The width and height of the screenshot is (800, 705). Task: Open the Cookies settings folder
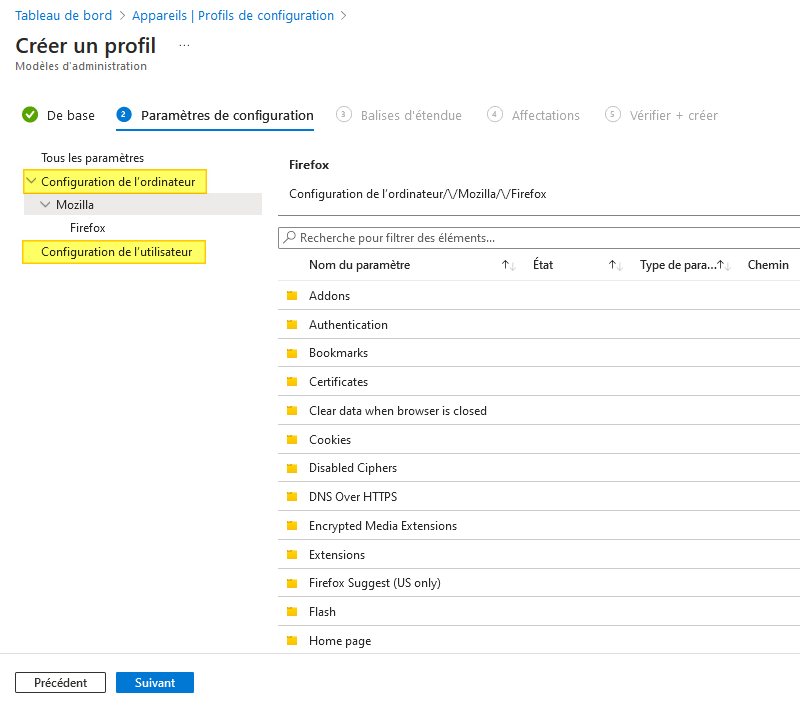click(x=291, y=439)
